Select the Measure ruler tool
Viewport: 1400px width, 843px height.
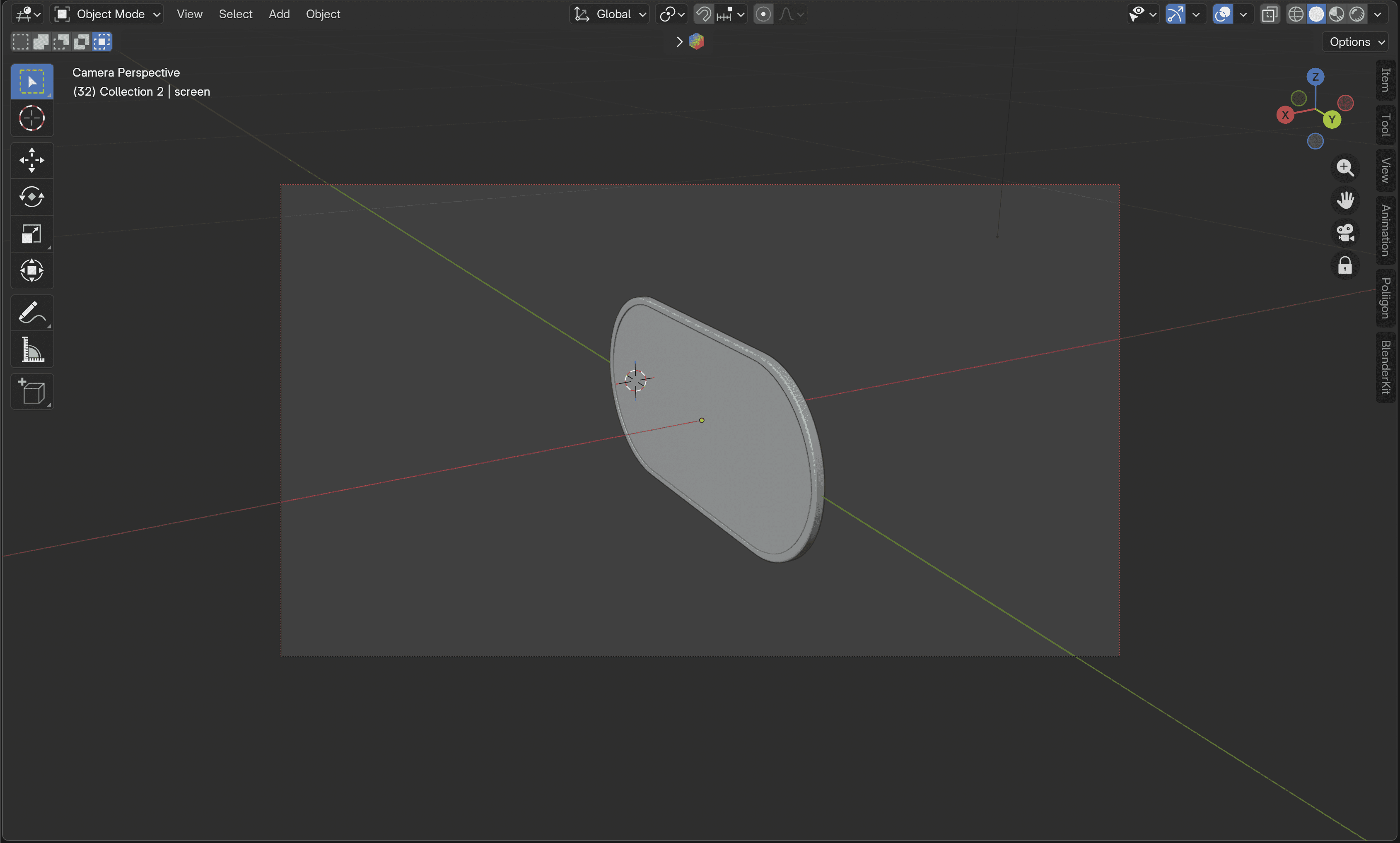(x=32, y=349)
